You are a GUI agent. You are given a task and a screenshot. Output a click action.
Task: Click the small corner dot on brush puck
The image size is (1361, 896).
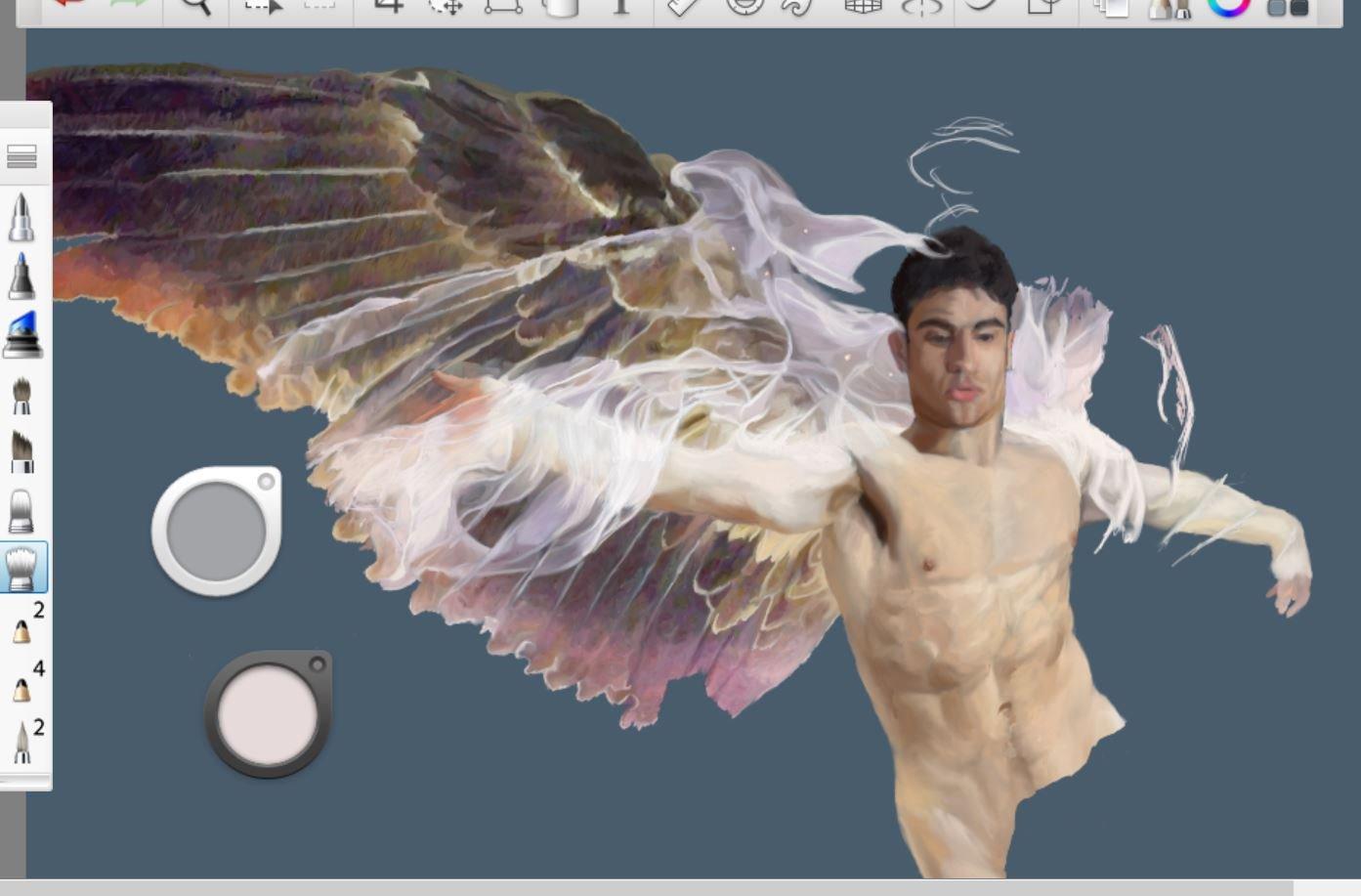click(x=266, y=480)
